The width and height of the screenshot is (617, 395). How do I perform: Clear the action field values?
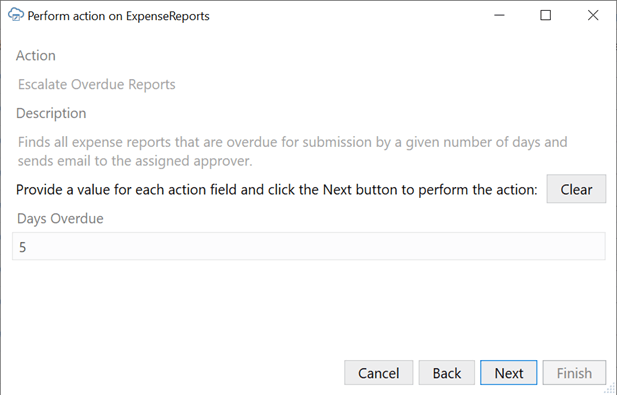tap(576, 189)
